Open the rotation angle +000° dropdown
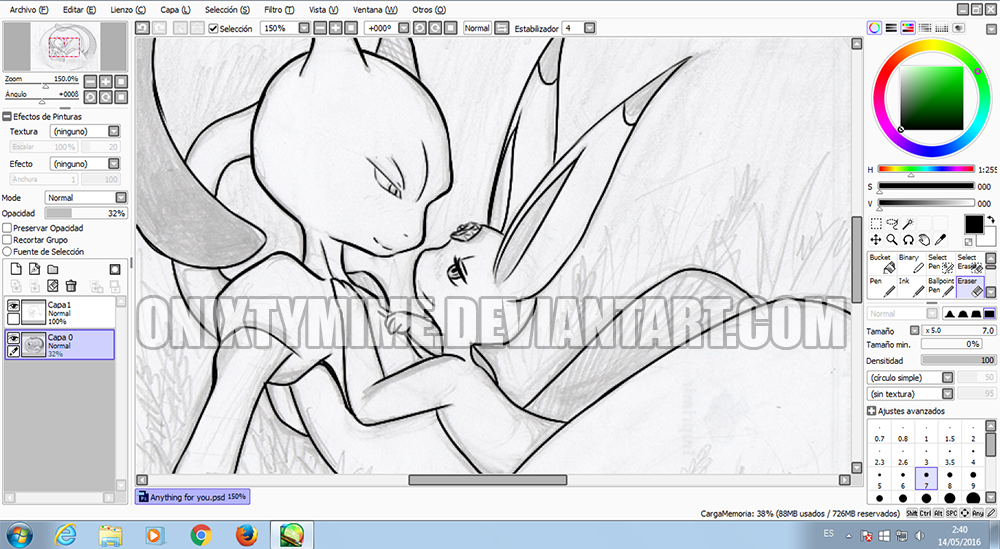The image size is (1000, 549). point(404,28)
